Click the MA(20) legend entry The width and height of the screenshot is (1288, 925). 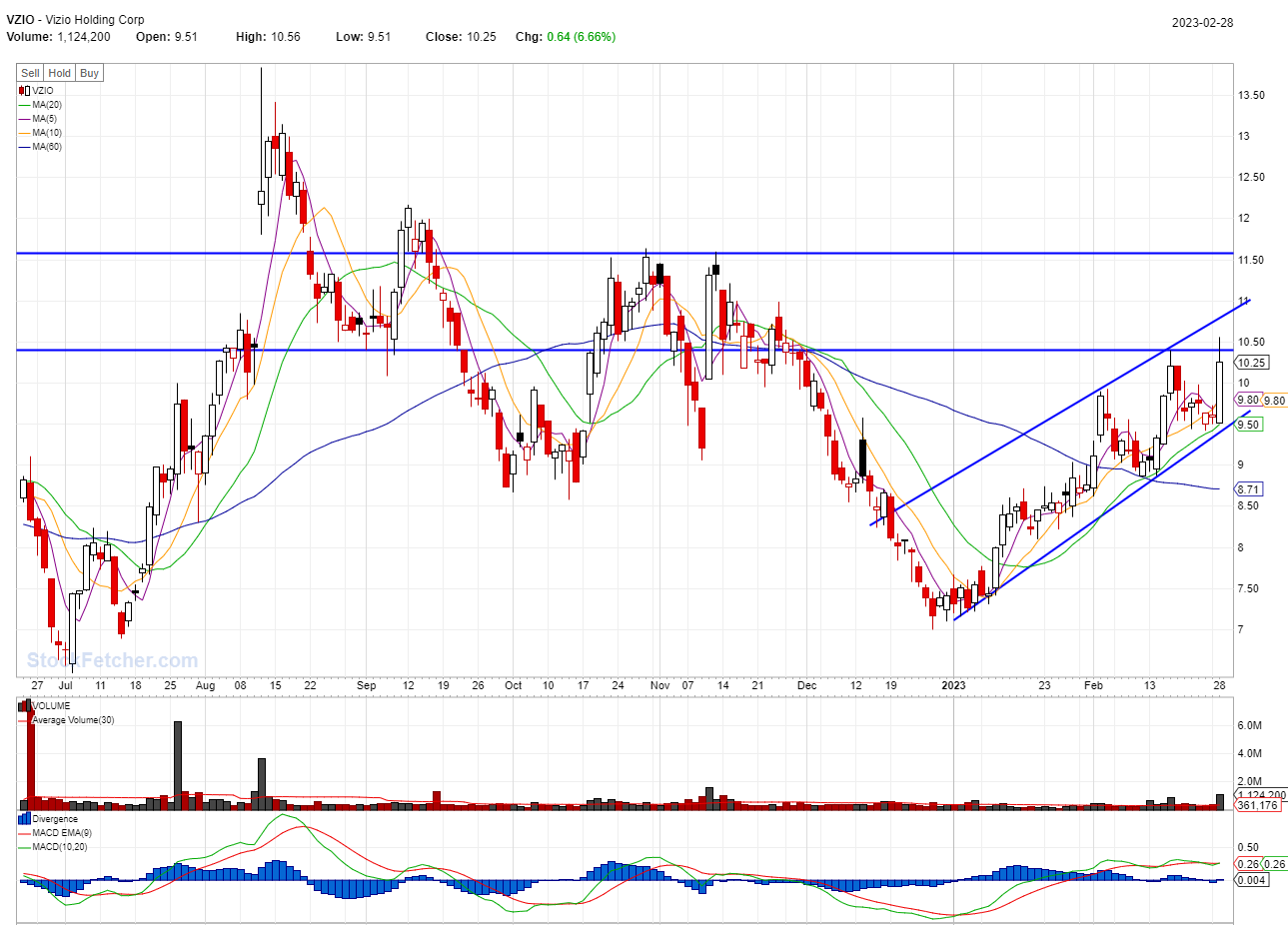(x=40, y=105)
